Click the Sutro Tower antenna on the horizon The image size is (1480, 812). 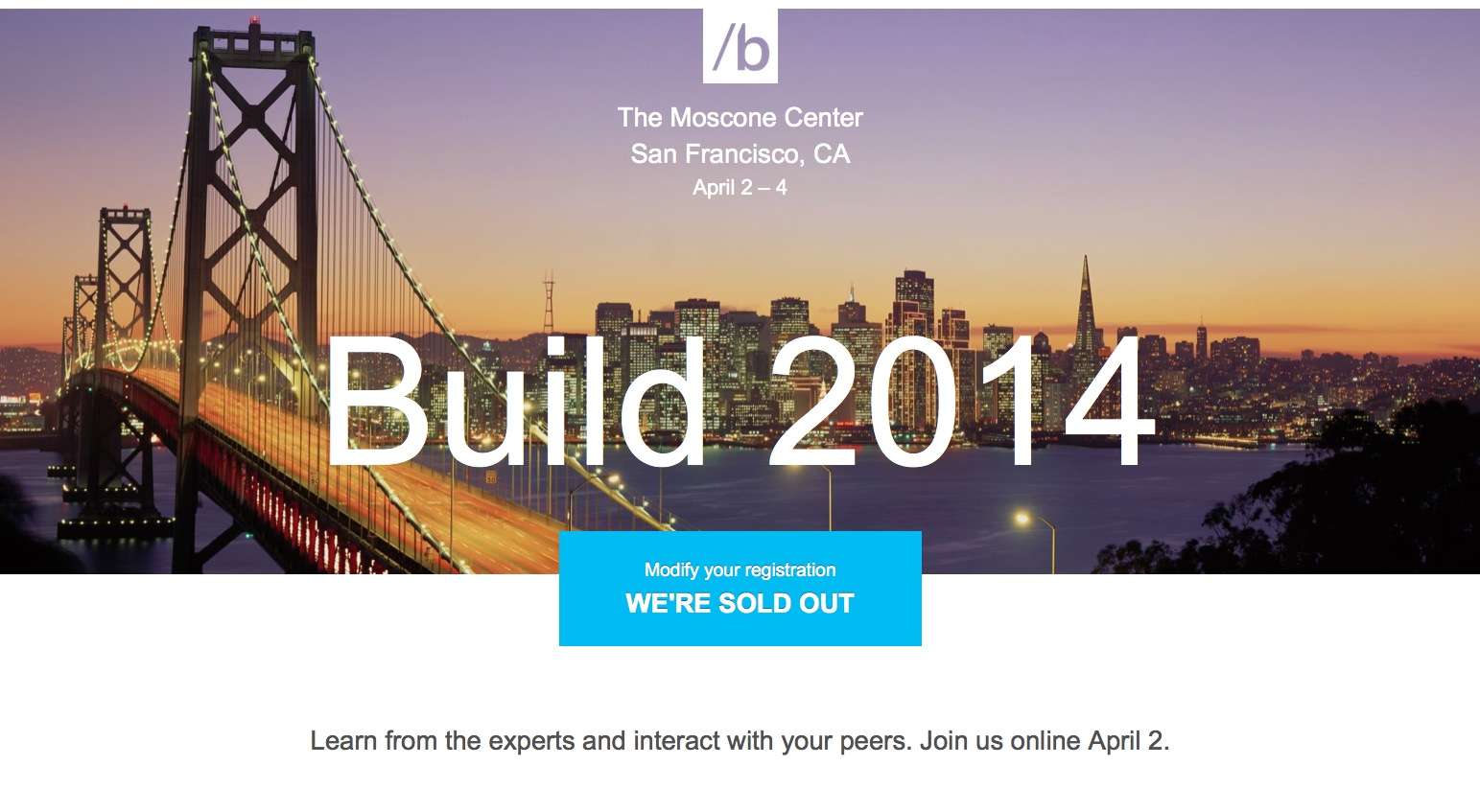(x=549, y=302)
